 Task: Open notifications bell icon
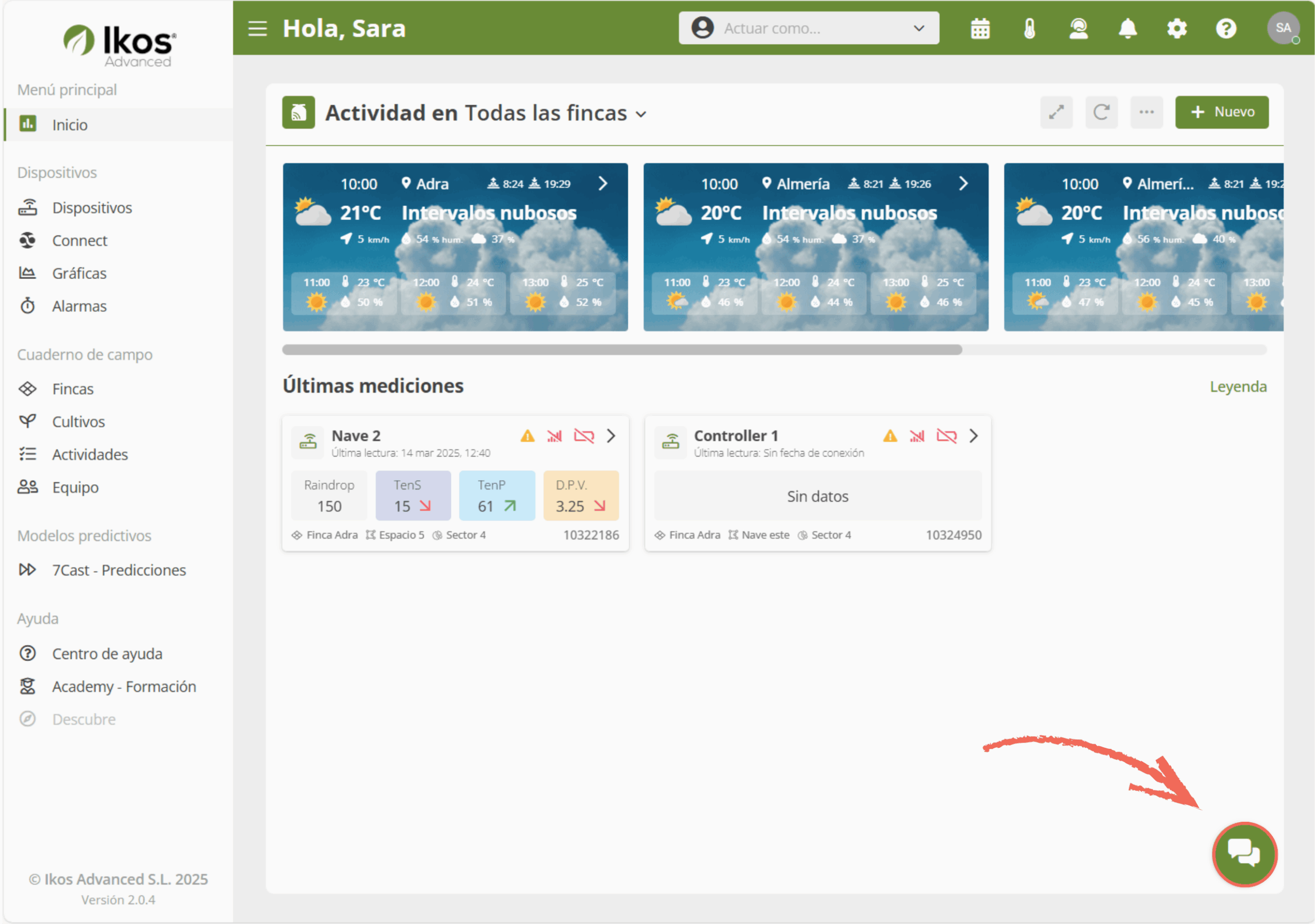tap(1127, 28)
